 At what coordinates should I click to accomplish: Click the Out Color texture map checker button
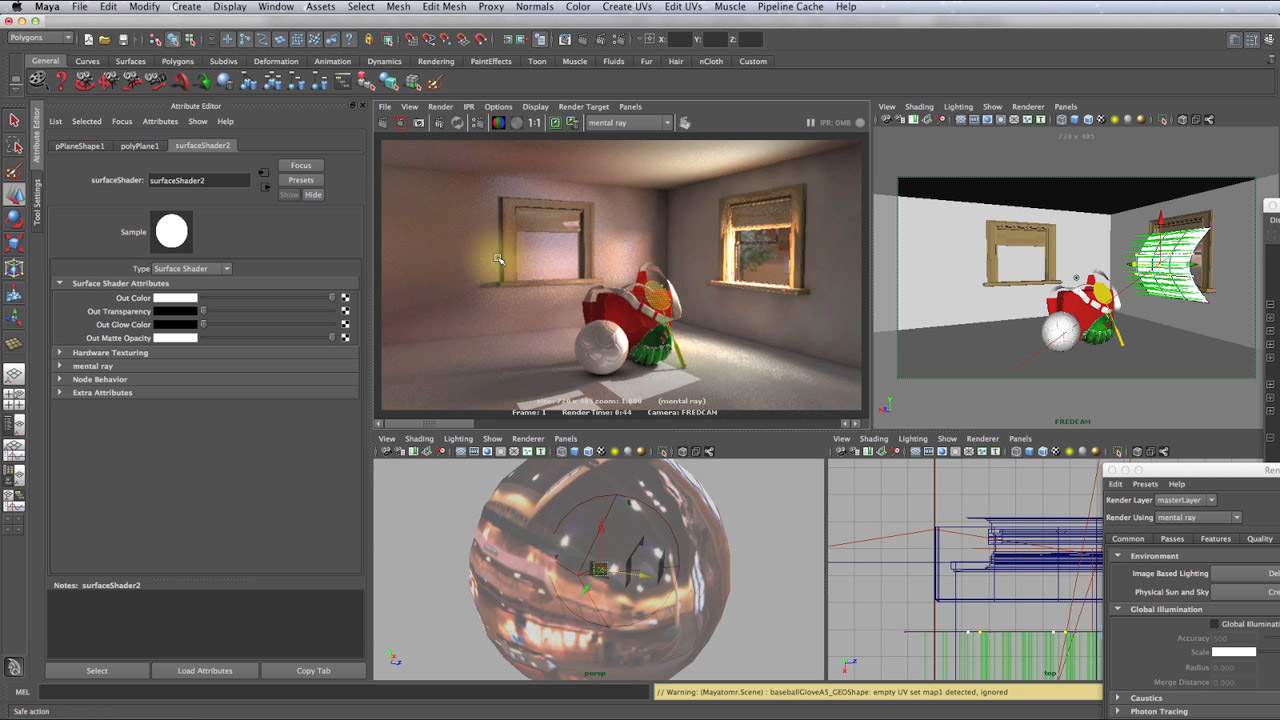346,298
